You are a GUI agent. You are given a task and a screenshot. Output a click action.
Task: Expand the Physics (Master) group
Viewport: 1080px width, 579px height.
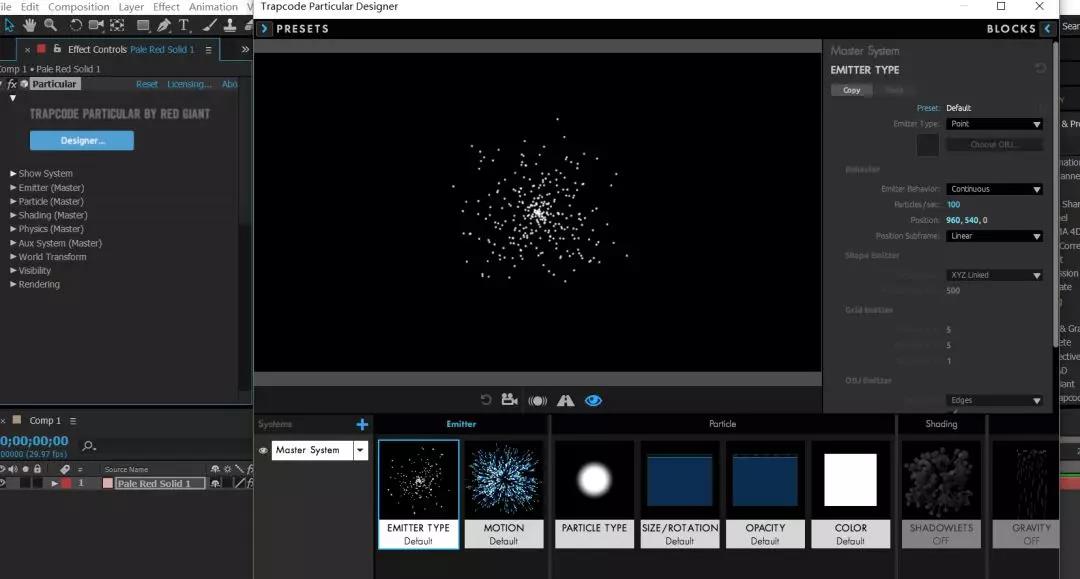[13, 229]
